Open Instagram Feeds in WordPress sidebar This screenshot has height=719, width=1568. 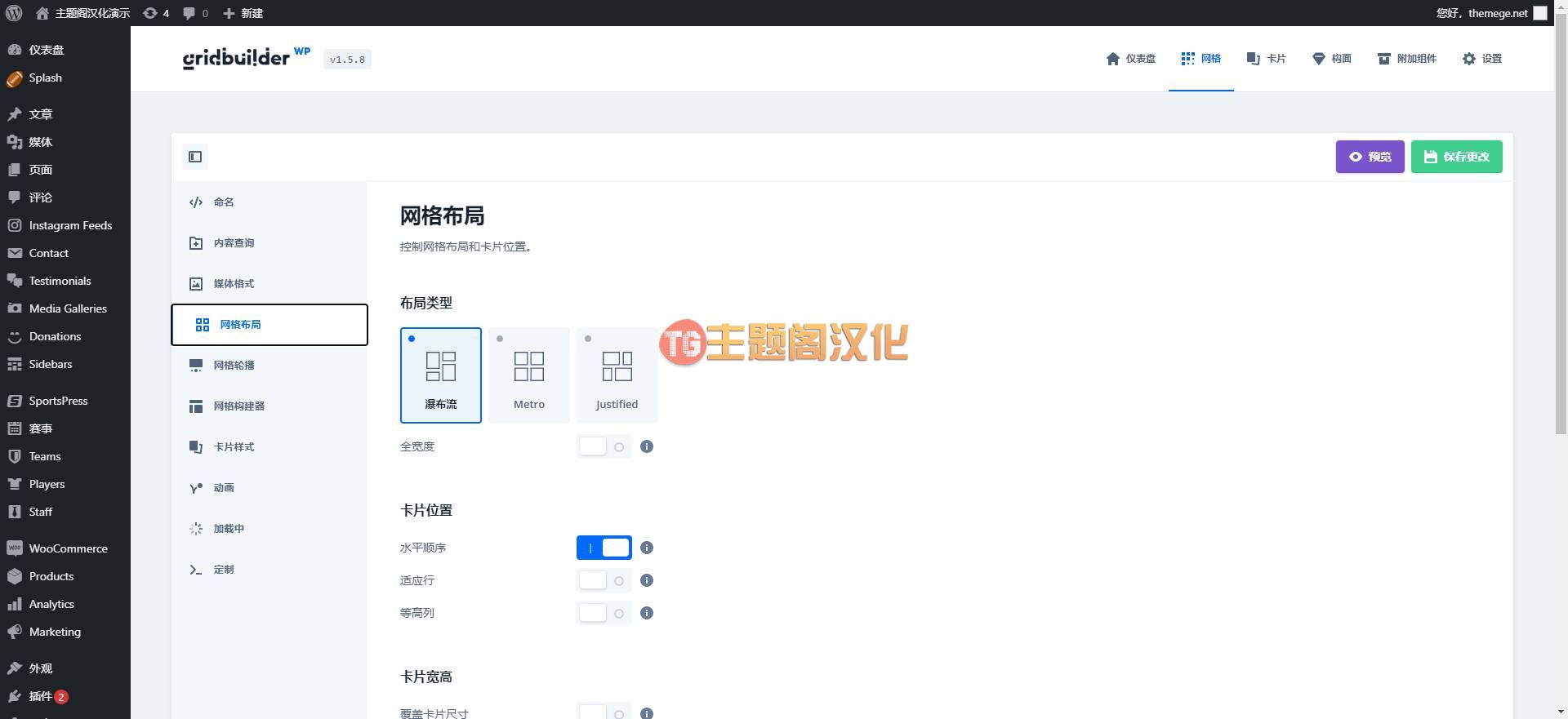[x=65, y=225]
